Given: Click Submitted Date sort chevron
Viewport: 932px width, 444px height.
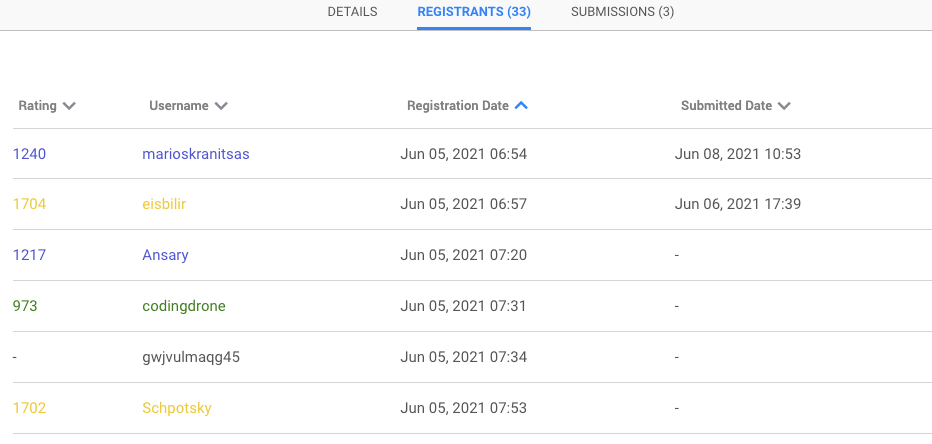Looking at the screenshot, I should (784, 106).
